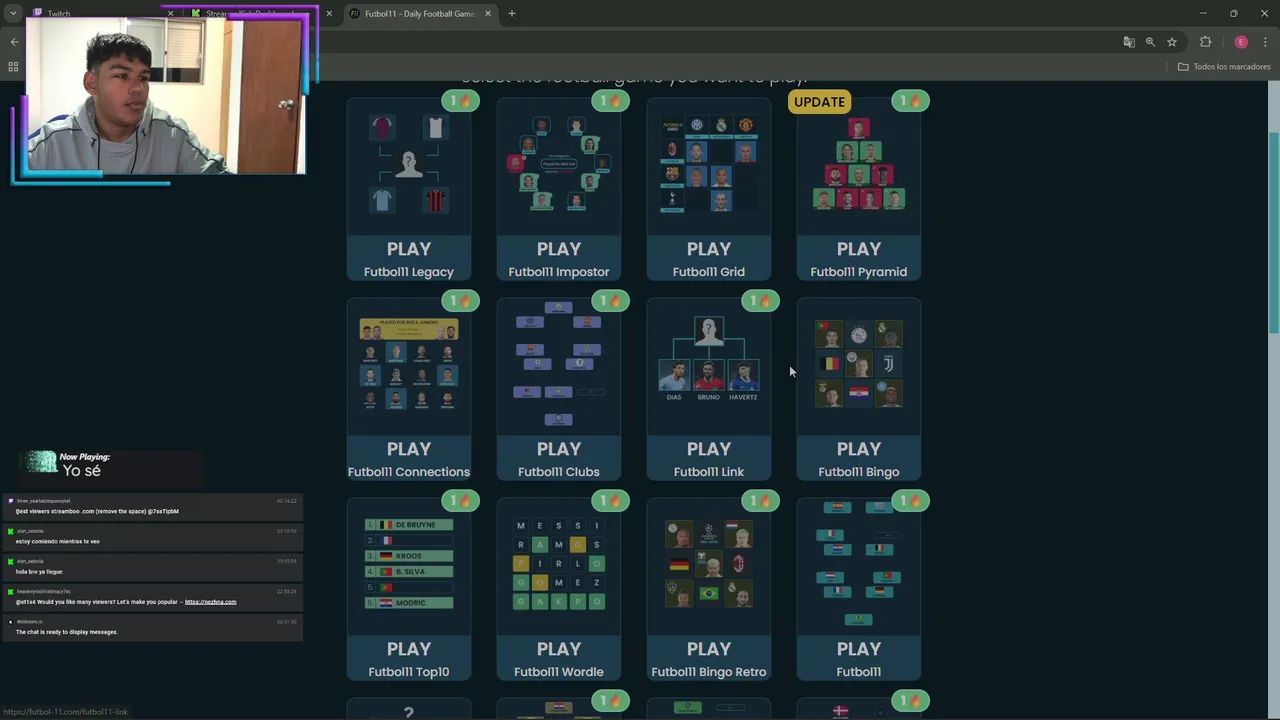Play Futbol11 Grid
Viewport: 1280px width, 720px height.
point(709,258)
